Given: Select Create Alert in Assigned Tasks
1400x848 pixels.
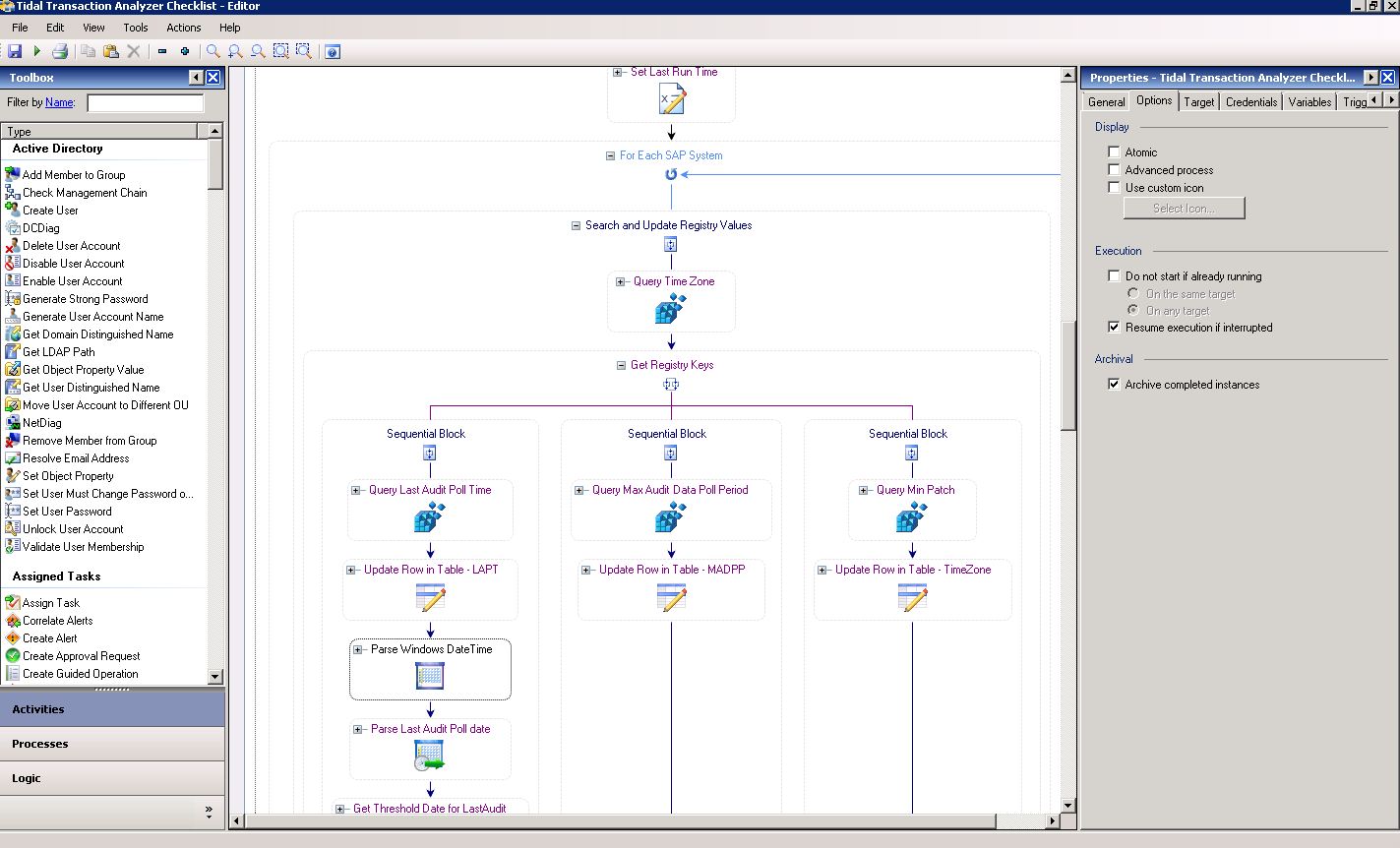Looking at the screenshot, I should point(49,638).
